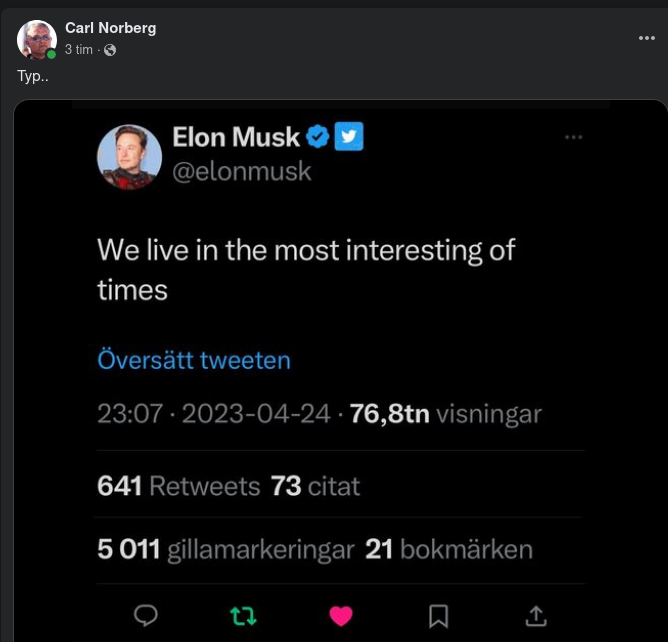Click the tweet text 'We live in the most interesting of times'
Viewport: 668px width, 642px height.
pyautogui.click(x=305, y=268)
